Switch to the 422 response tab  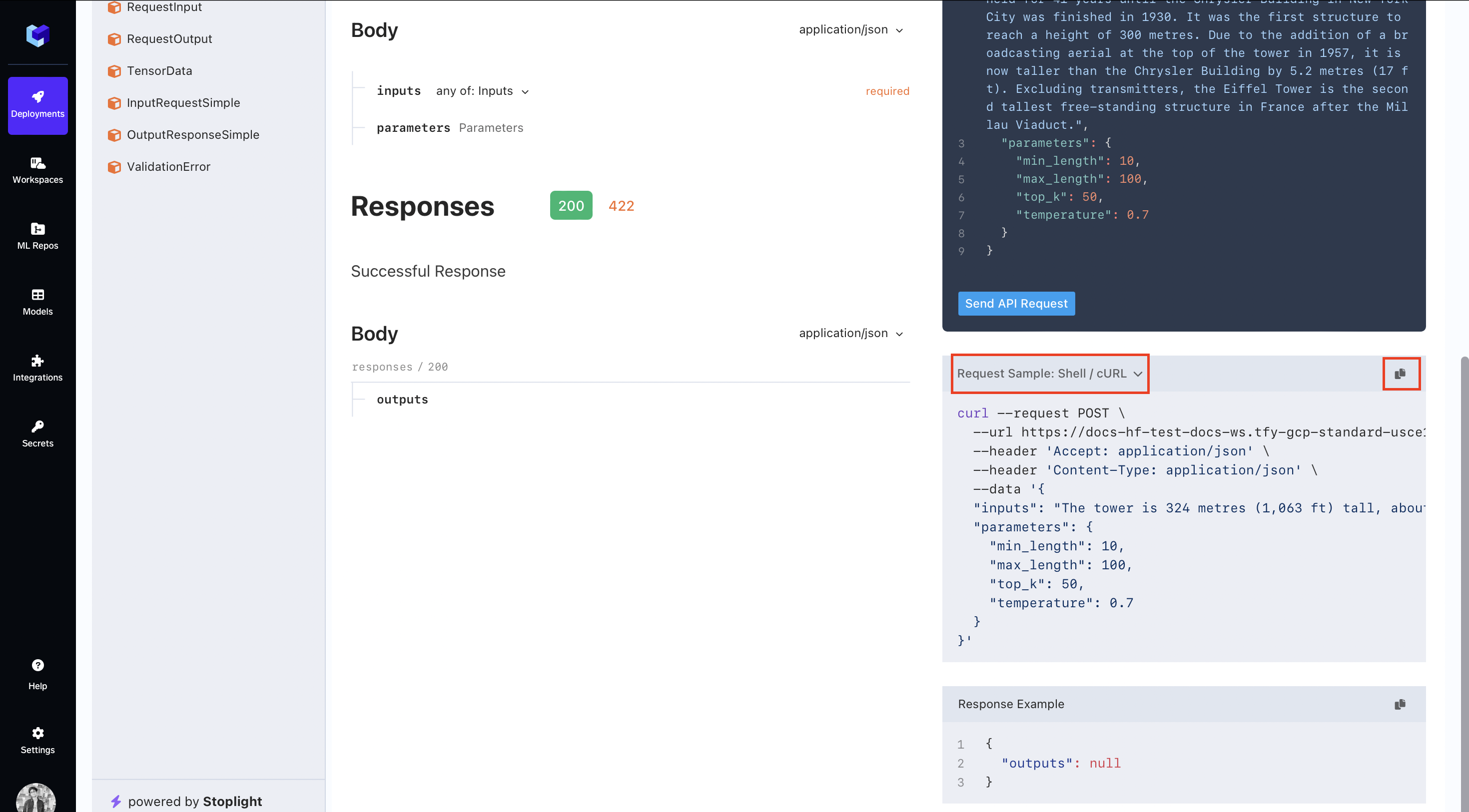click(621, 206)
